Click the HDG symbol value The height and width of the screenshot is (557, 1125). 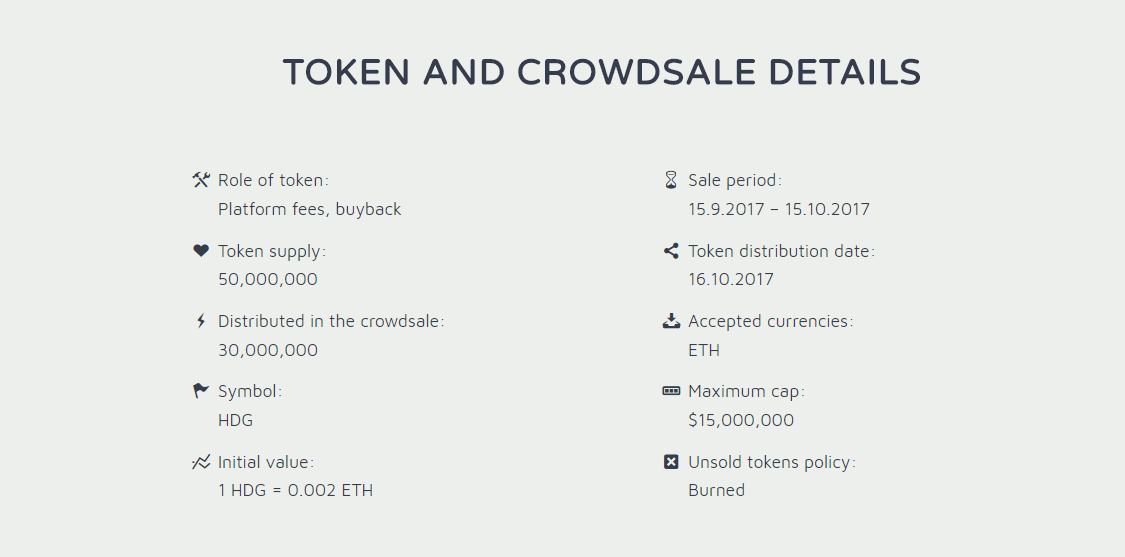tap(235, 420)
